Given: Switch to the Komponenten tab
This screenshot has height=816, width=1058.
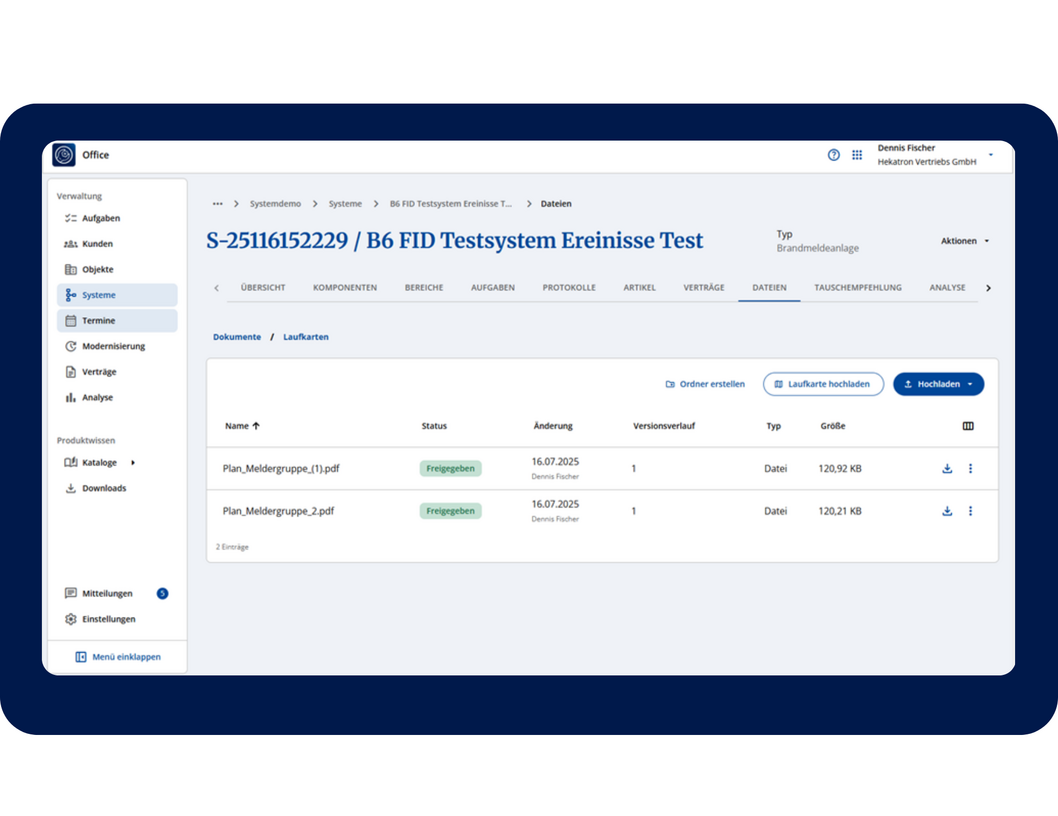Looking at the screenshot, I should (344, 288).
